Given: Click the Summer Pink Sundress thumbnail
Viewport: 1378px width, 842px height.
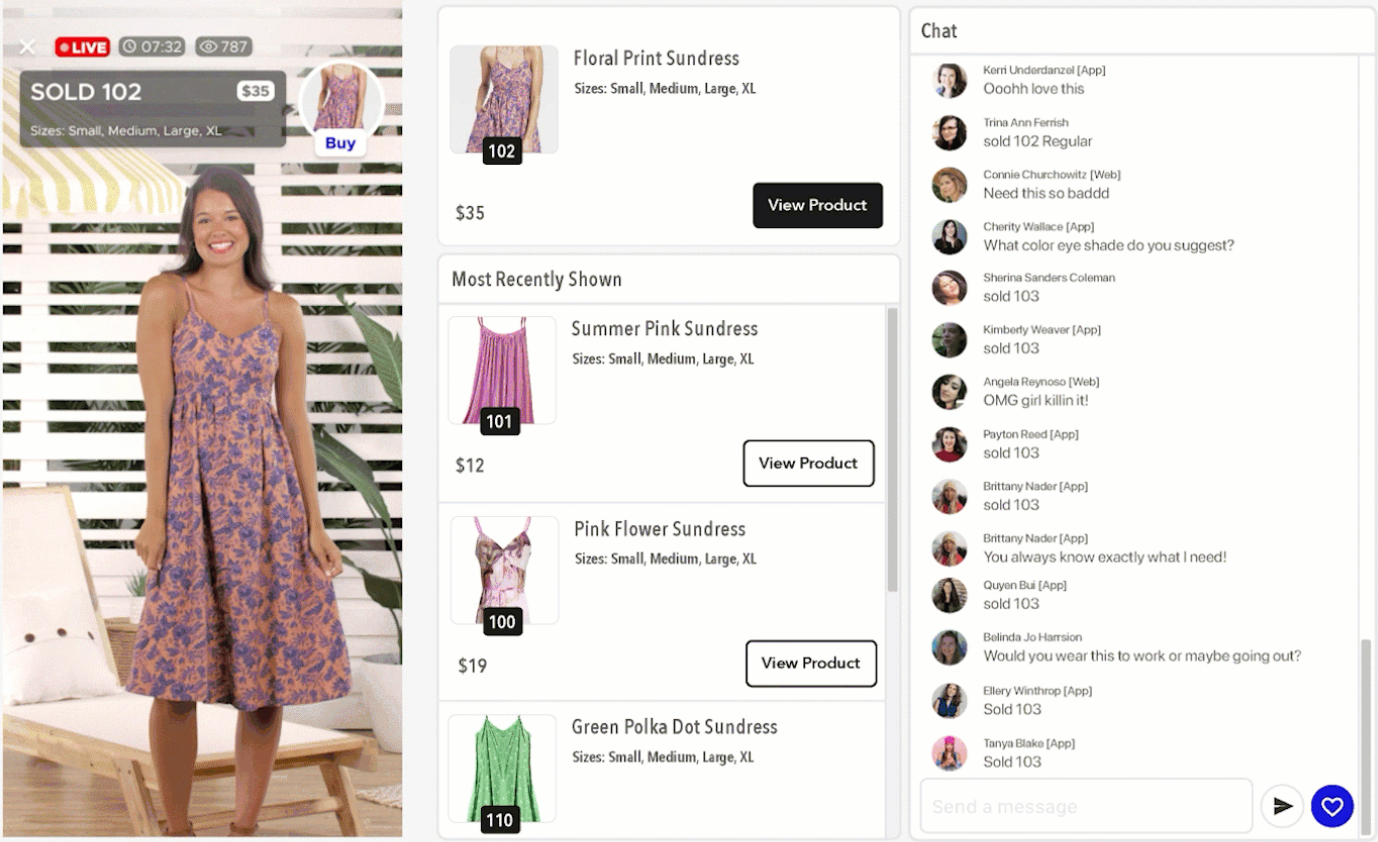Looking at the screenshot, I should [501, 371].
